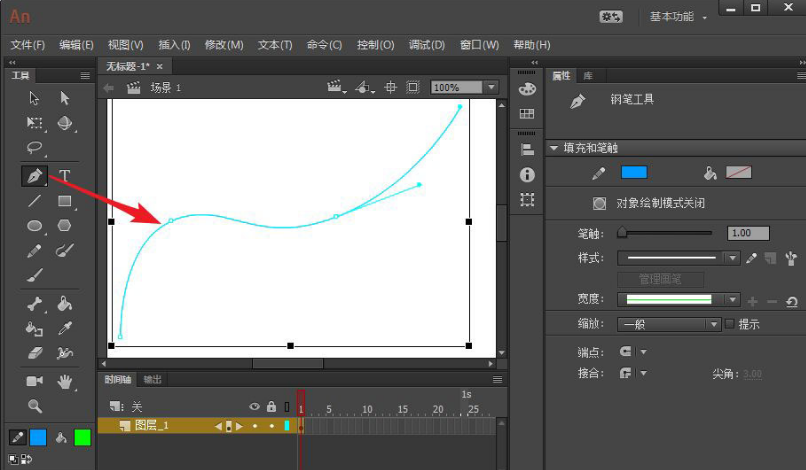
Task: Open the Commands menu
Action: click(x=324, y=45)
